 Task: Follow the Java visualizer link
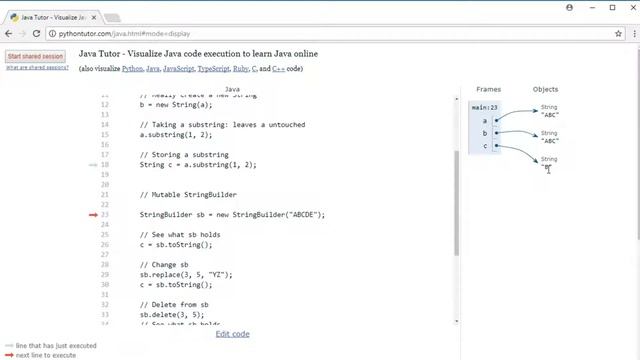coord(153,69)
